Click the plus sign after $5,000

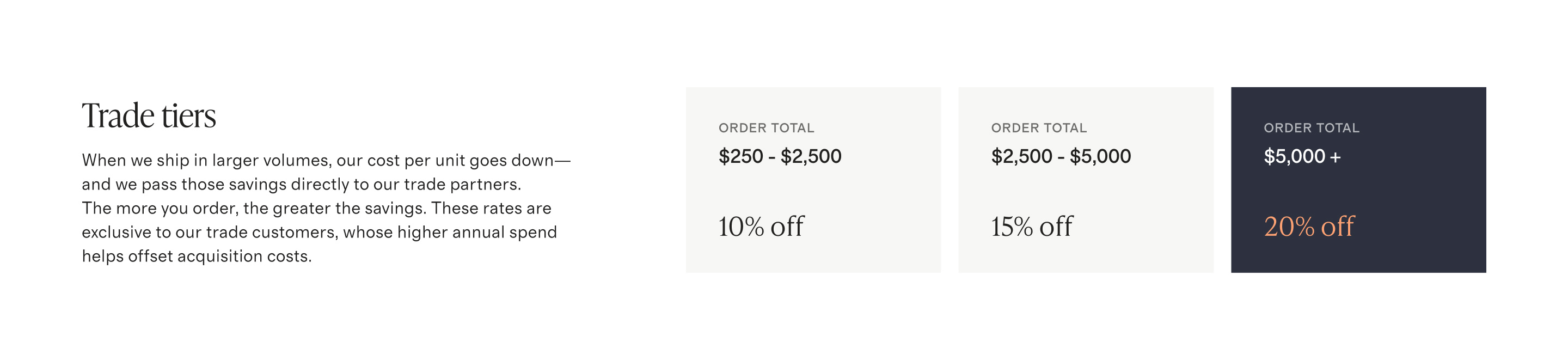(x=1335, y=158)
